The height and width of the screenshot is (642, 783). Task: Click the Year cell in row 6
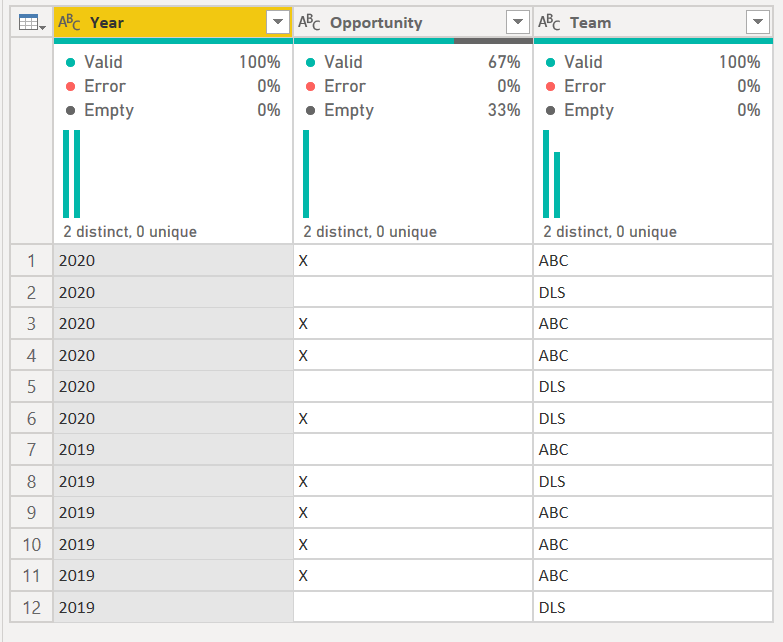coord(173,418)
